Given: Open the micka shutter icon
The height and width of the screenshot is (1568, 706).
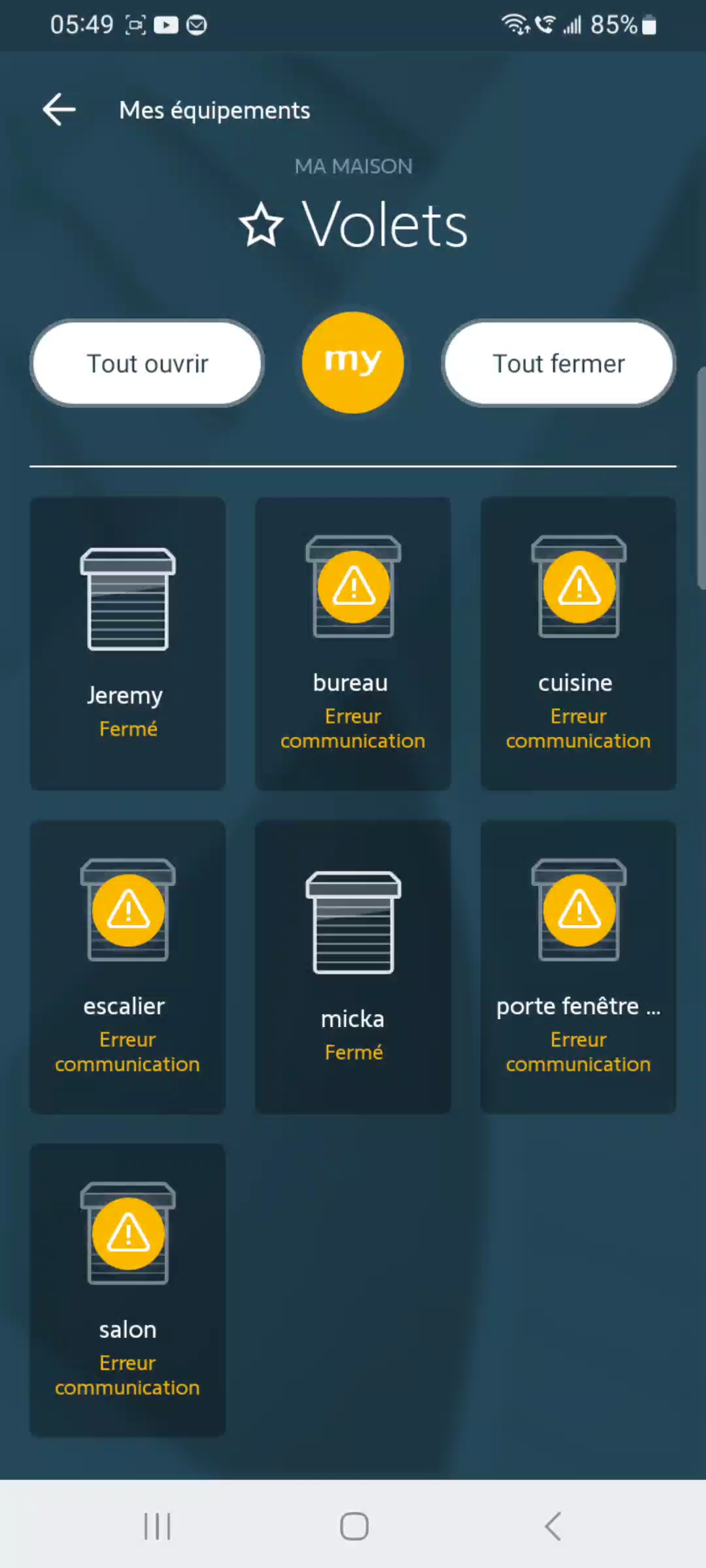Looking at the screenshot, I should (353, 923).
